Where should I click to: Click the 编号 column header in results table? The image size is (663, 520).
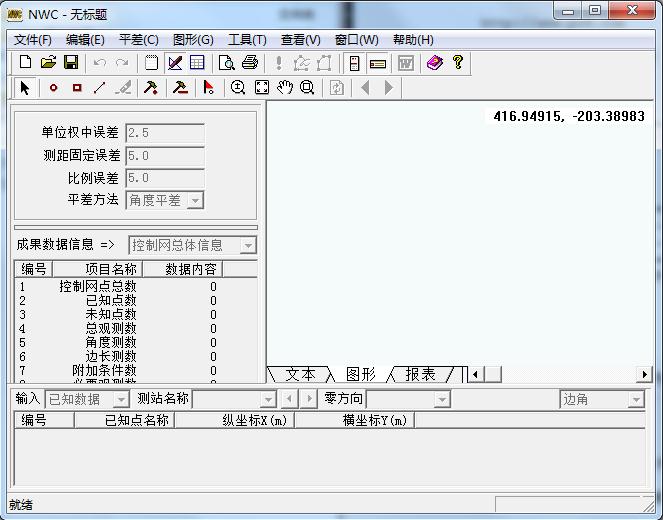click(x=33, y=269)
